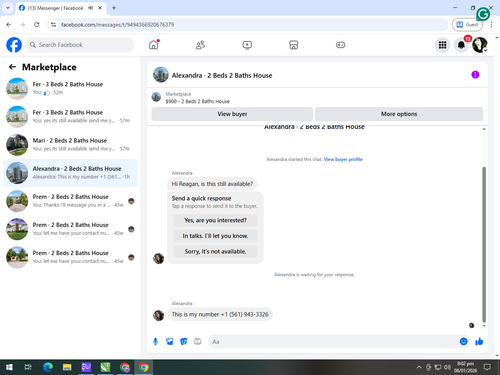Go back with browser back arrow

click(9, 24)
